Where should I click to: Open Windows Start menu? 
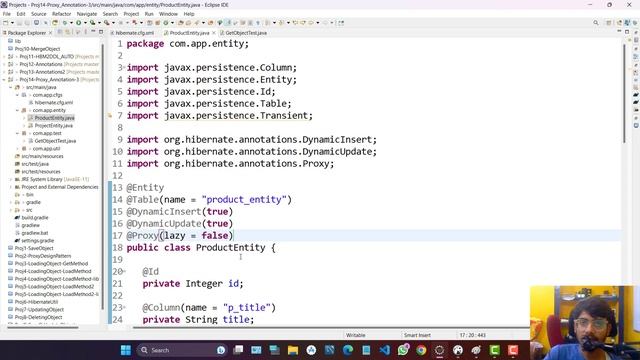126,350
